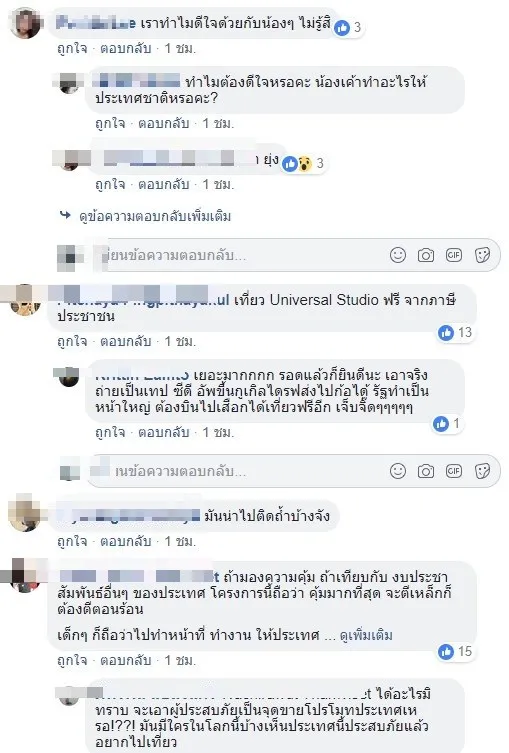
Task: View like and wow reactions on ยุ่ง reply
Action: tap(303, 164)
